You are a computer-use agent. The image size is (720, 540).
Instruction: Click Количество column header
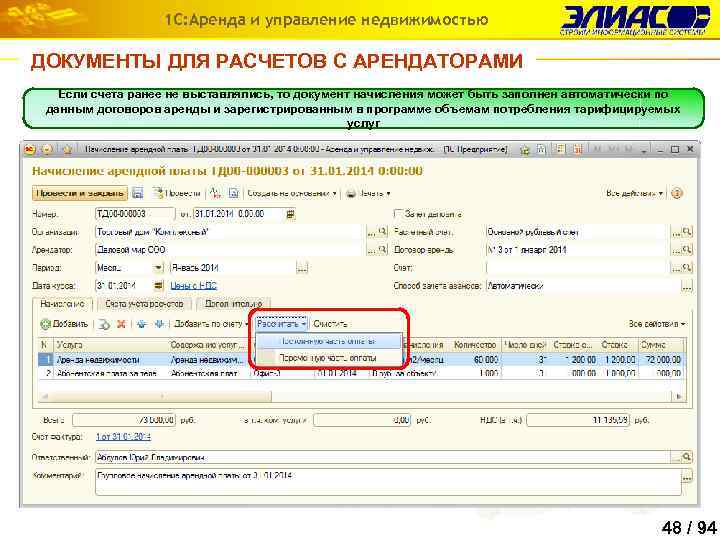pos(475,345)
